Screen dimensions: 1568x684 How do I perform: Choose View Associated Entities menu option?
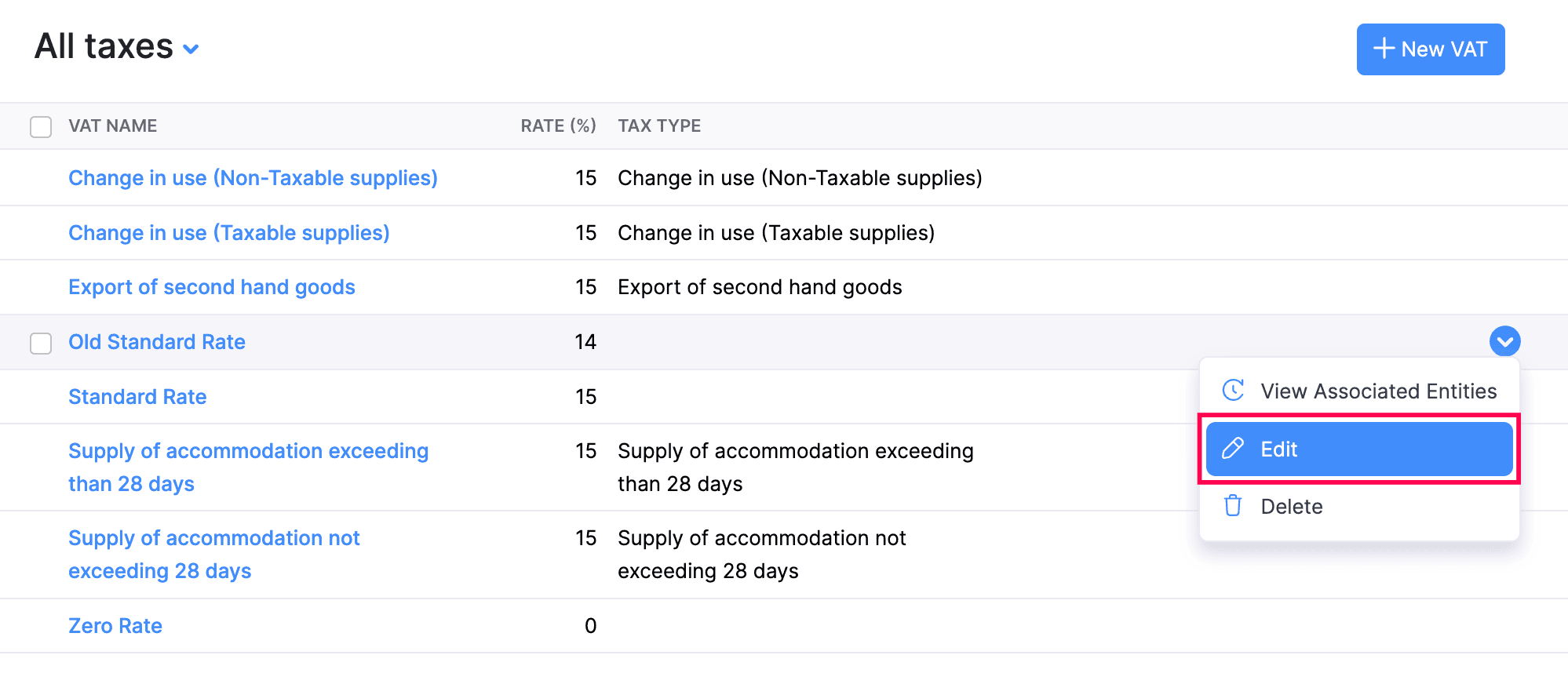point(1378,391)
